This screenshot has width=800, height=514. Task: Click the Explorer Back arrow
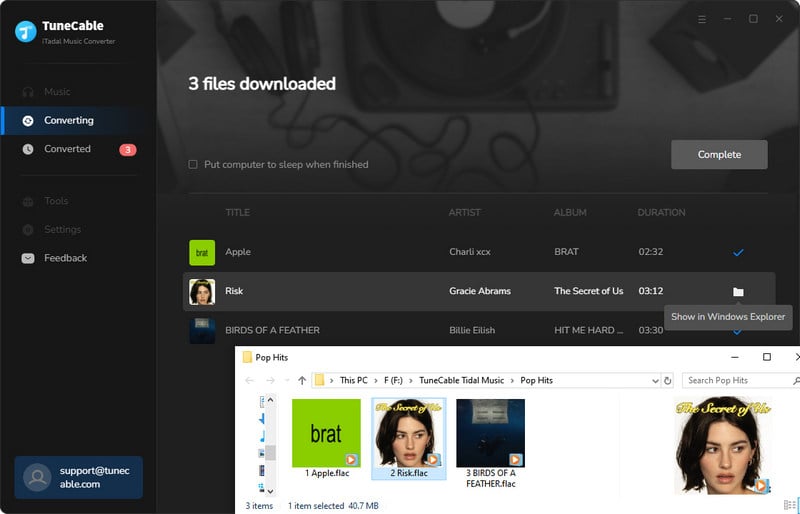249,380
